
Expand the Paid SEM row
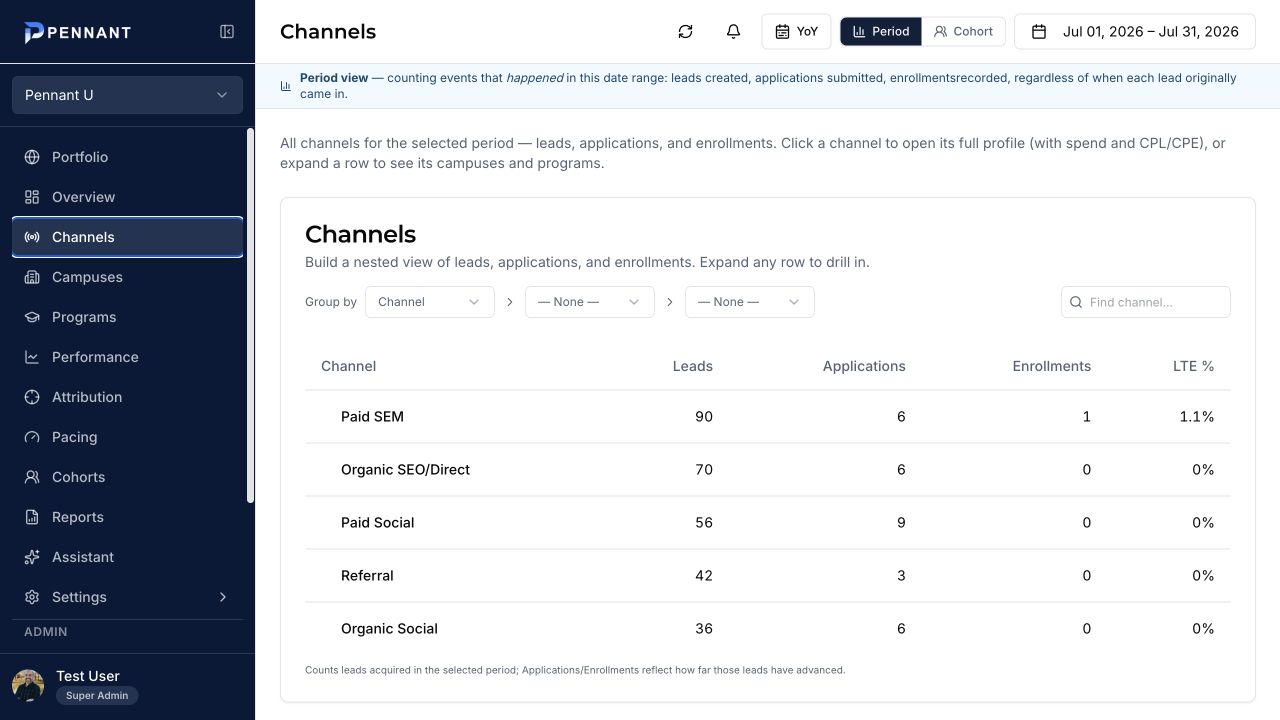point(767,417)
